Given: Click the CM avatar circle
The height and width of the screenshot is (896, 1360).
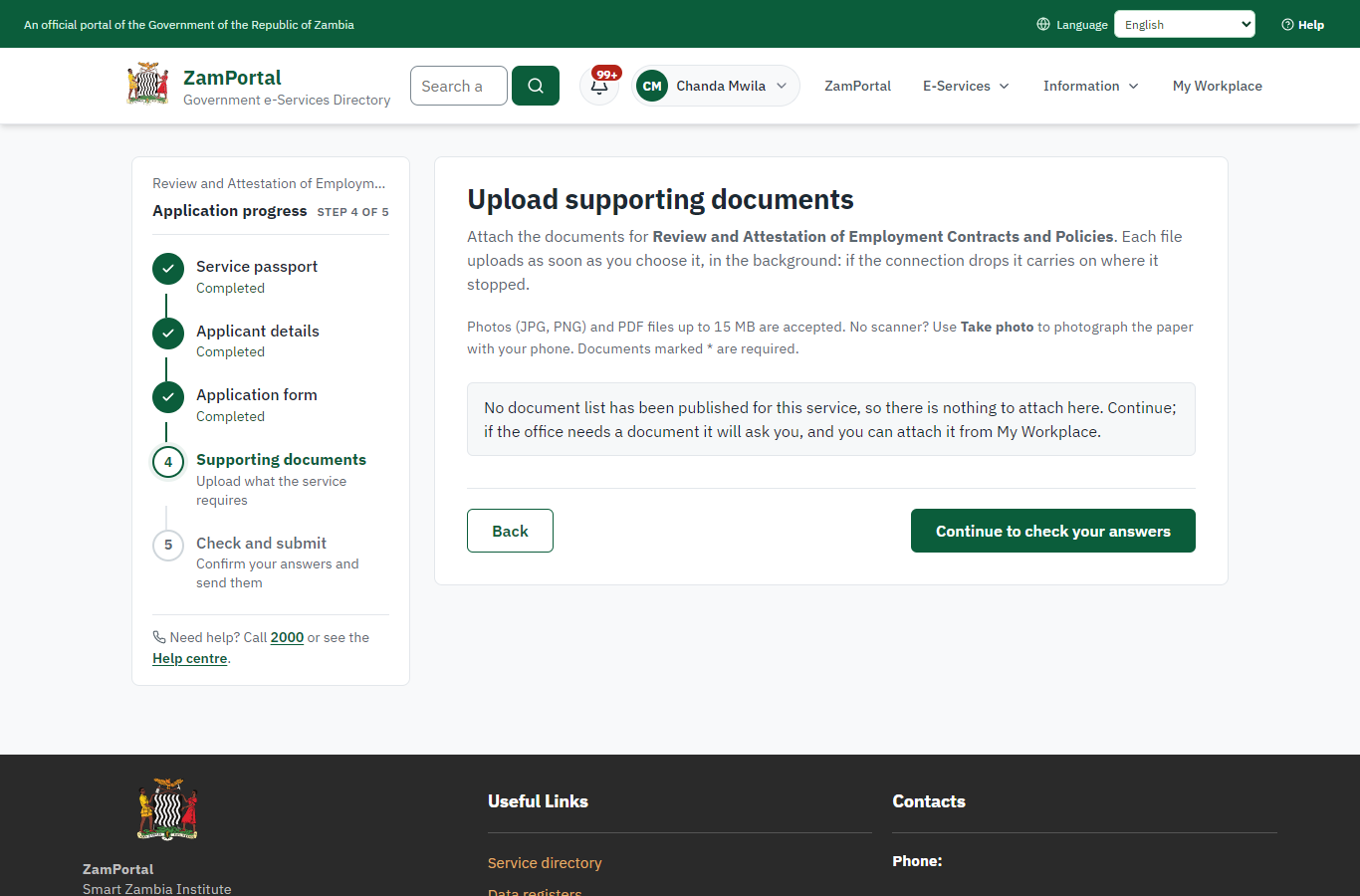Looking at the screenshot, I should click(652, 86).
